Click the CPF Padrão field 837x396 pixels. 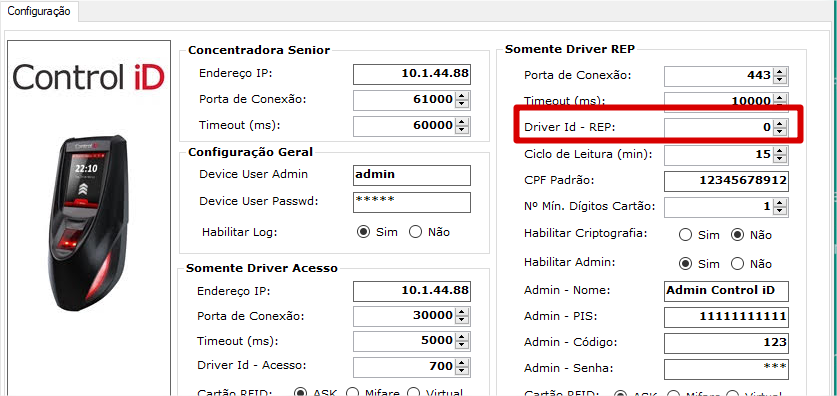(x=727, y=181)
